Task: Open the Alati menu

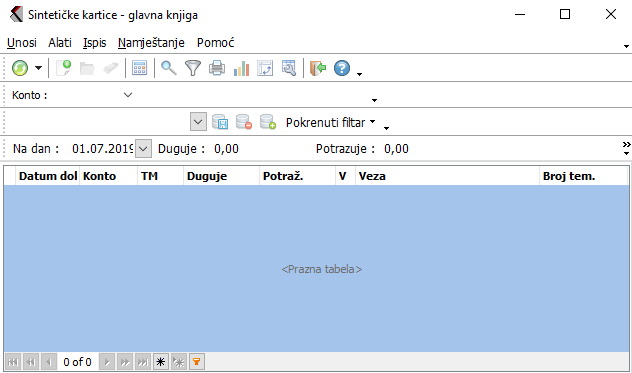Action: [x=60, y=43]
